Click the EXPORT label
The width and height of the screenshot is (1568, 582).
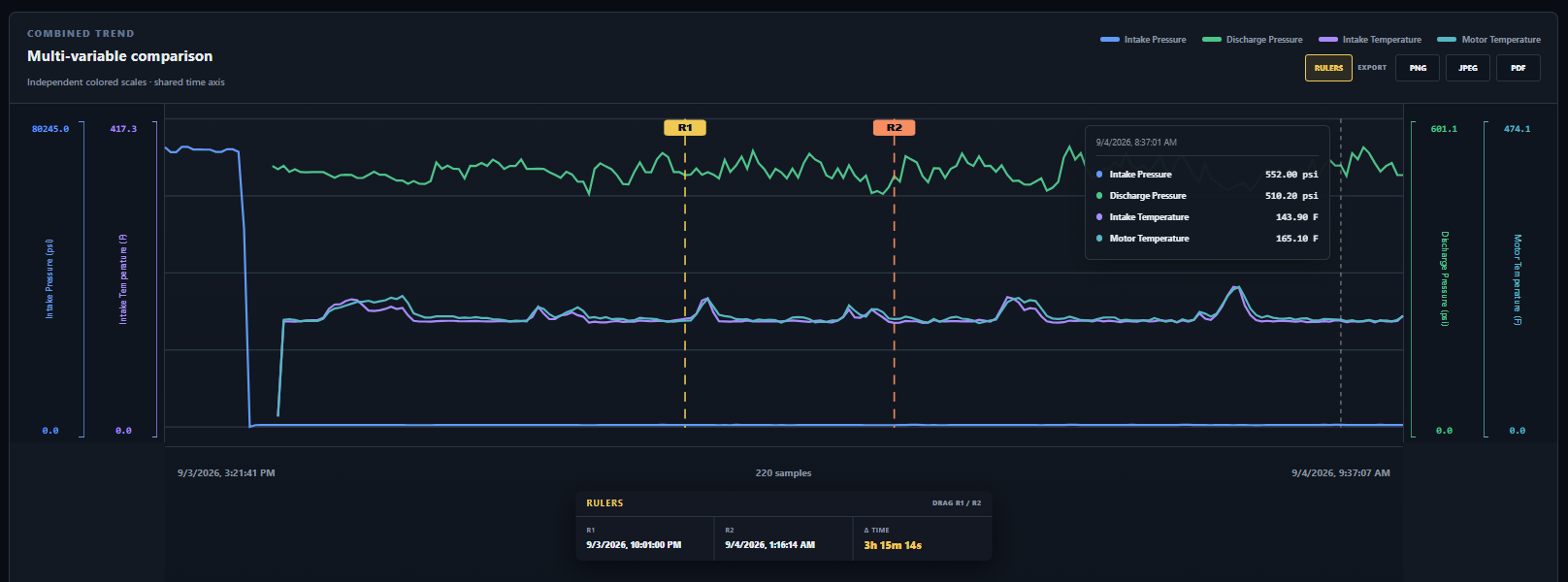[x=1372, y=68]
